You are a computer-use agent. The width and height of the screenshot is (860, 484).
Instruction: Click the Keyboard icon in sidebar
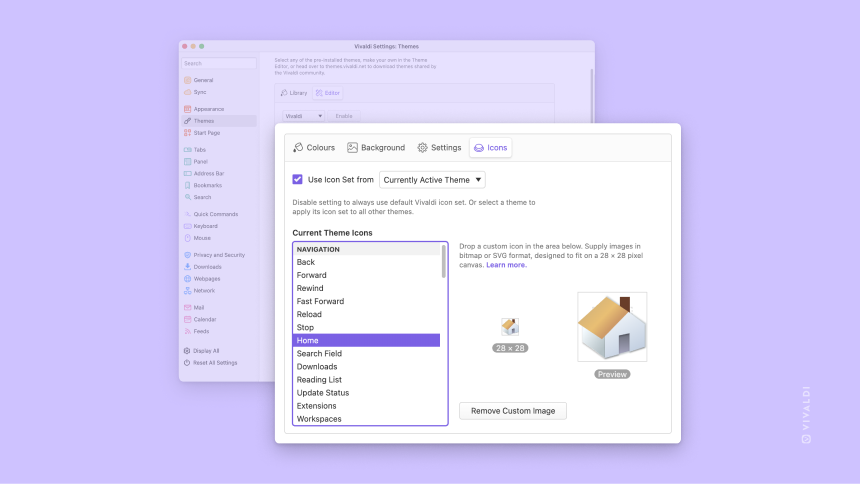pos(188,226)
